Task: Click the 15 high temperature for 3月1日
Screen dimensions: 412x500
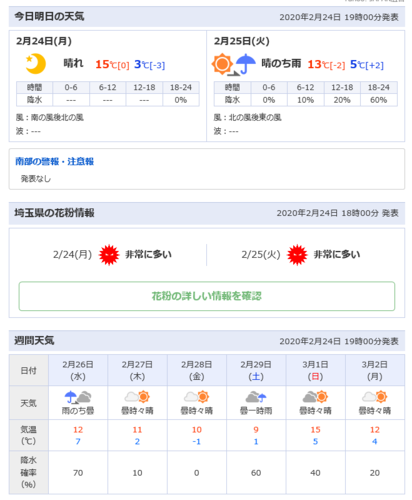Action: pyautogui.click(x=315, y=430)
